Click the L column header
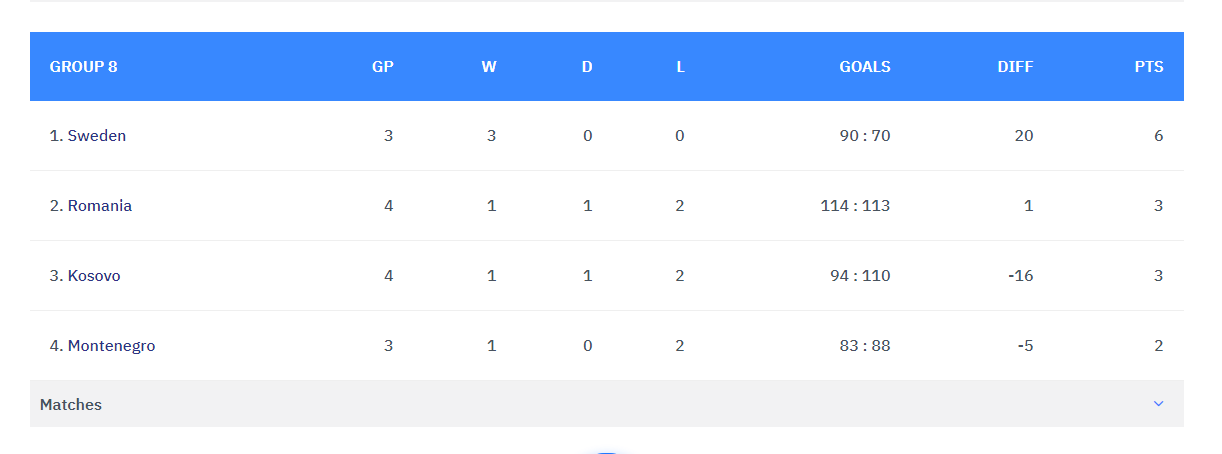Screen dimensions: 1222x454 click(680, 67)
